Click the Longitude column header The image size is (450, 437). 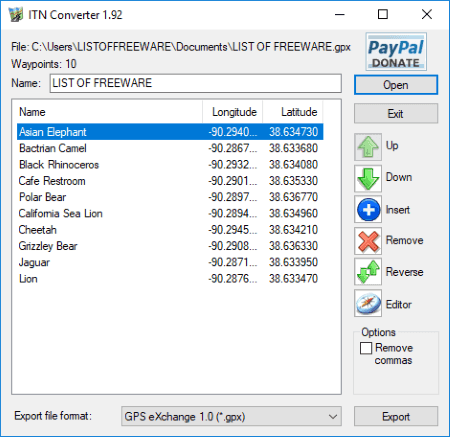click(x=232, y=112)
